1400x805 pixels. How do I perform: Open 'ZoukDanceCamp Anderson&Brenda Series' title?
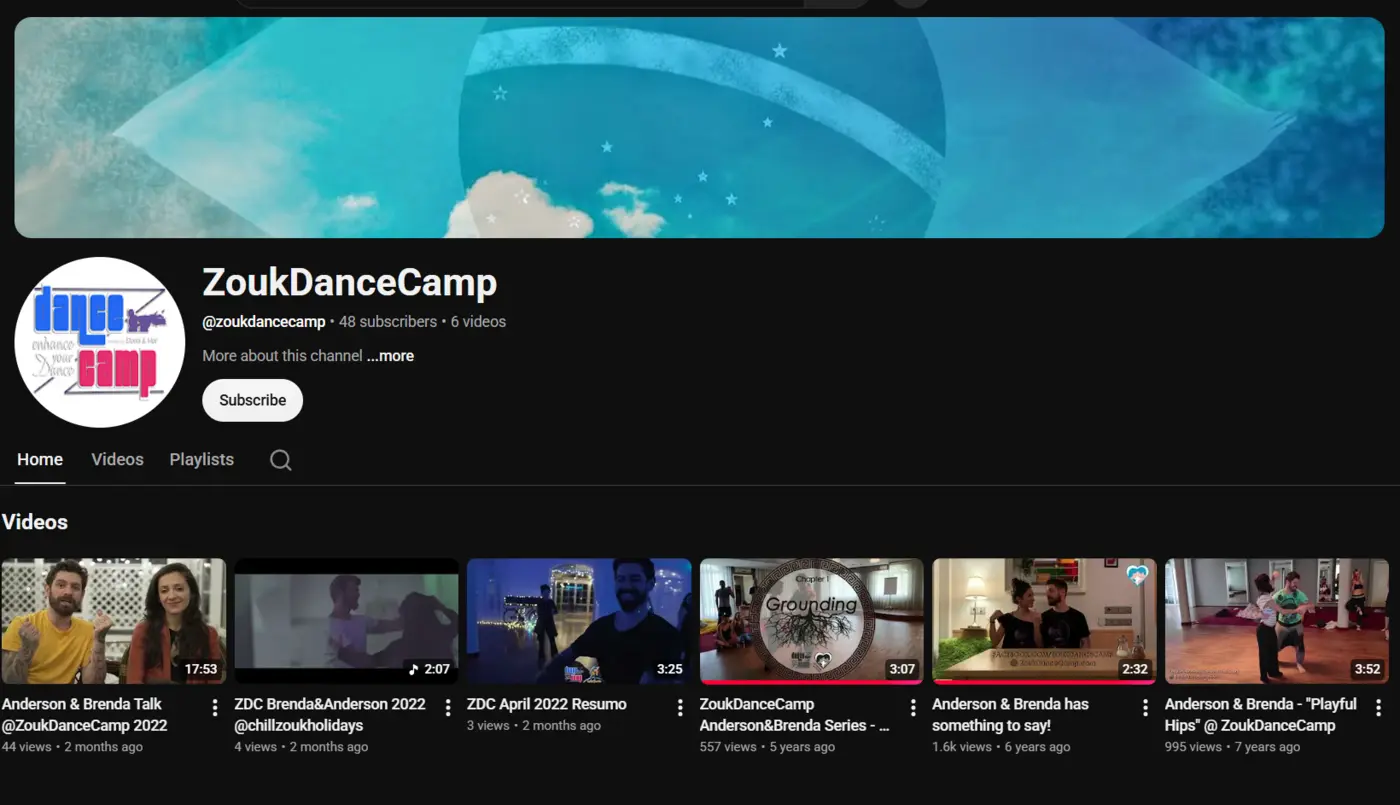click(x=795, y=715)
